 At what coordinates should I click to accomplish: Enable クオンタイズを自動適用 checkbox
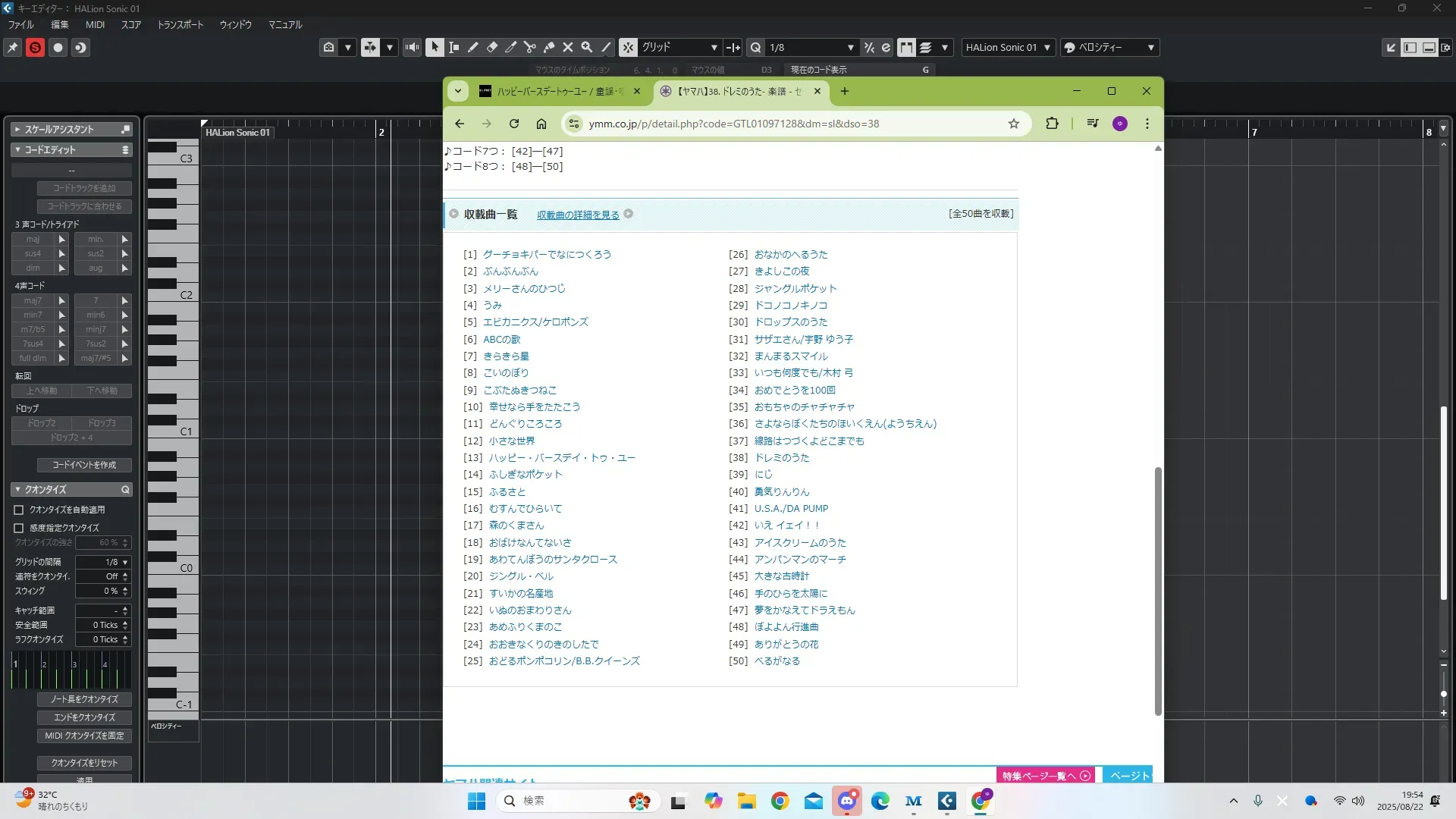19,510
